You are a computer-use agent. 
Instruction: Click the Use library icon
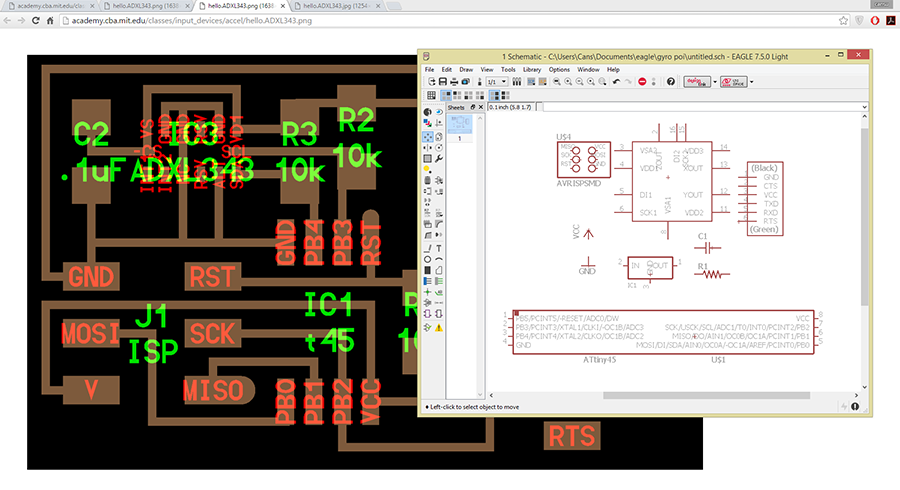[517, 81]
